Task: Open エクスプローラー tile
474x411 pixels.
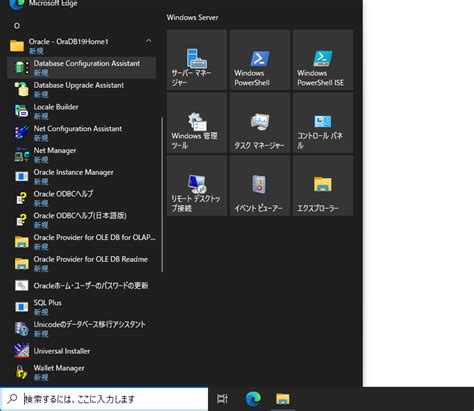Action: [x=323, y=186]
